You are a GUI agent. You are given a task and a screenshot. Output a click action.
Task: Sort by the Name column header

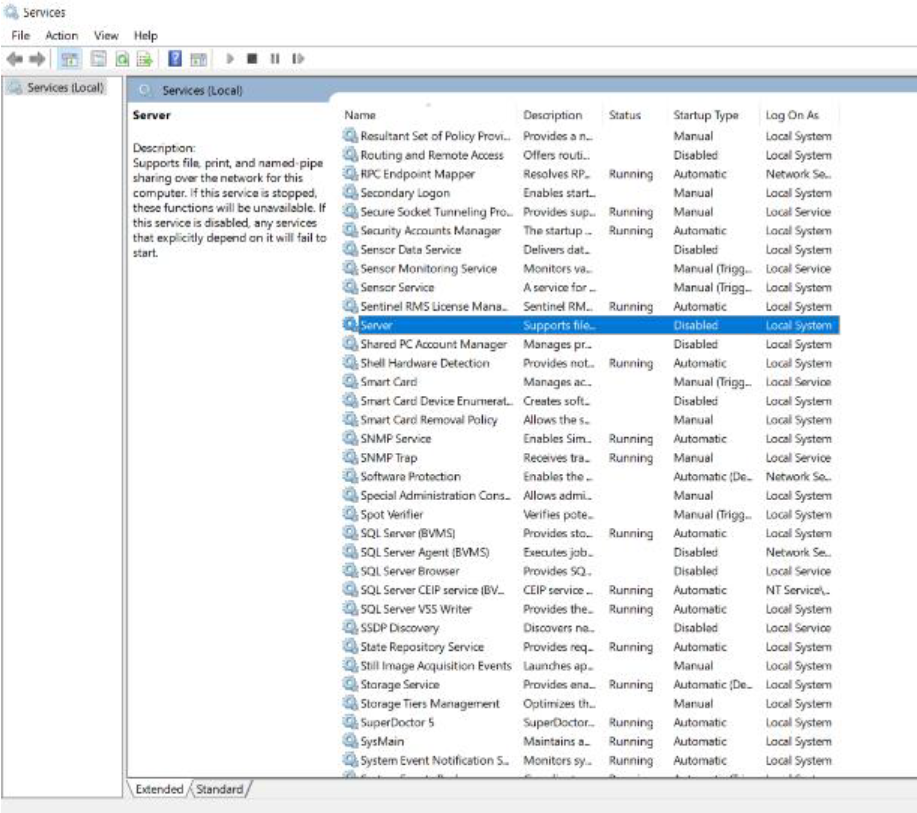[x=359, y=115]
